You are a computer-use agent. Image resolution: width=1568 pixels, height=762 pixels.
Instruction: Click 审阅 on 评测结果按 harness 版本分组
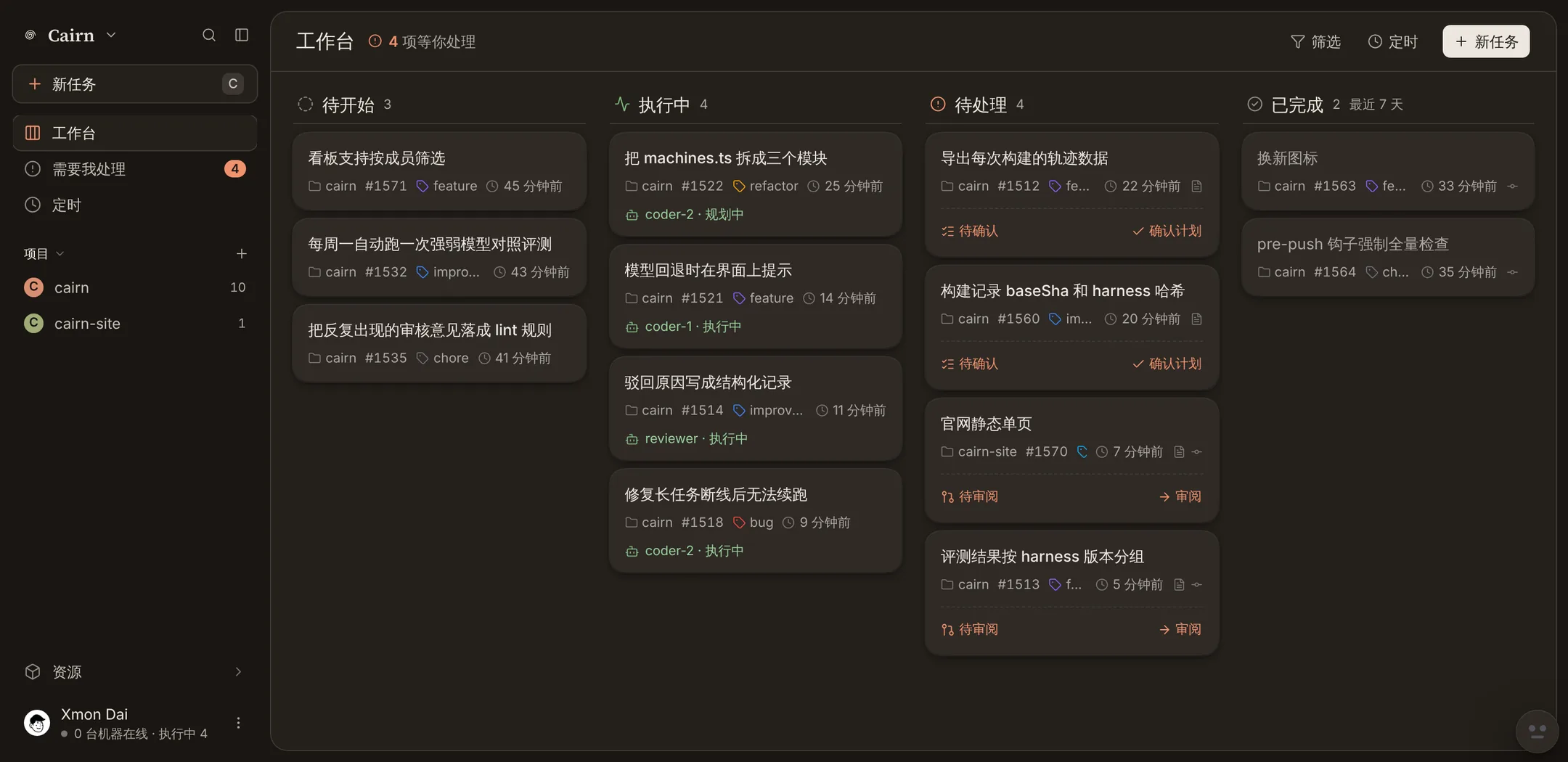(x=1180, y=629)
